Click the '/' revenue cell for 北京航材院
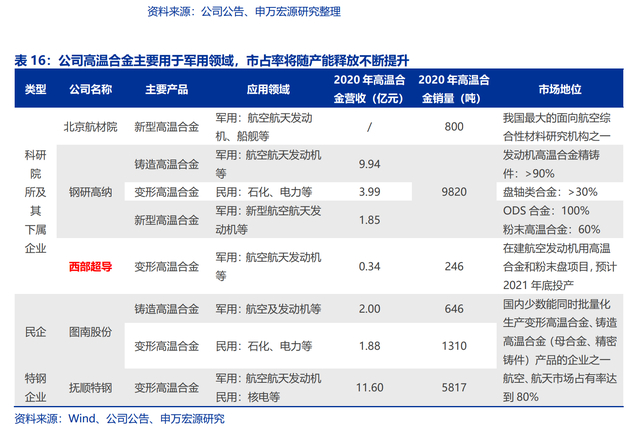Viewport: 640px width, 426px height. pos(369,127)
